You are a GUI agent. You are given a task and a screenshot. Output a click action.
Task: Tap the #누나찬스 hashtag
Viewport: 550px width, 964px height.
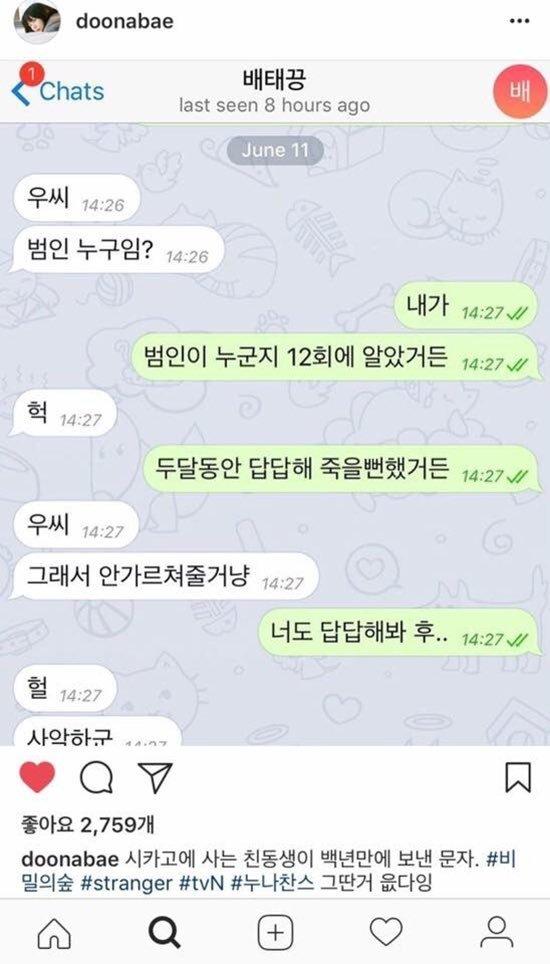pos(272,883)
